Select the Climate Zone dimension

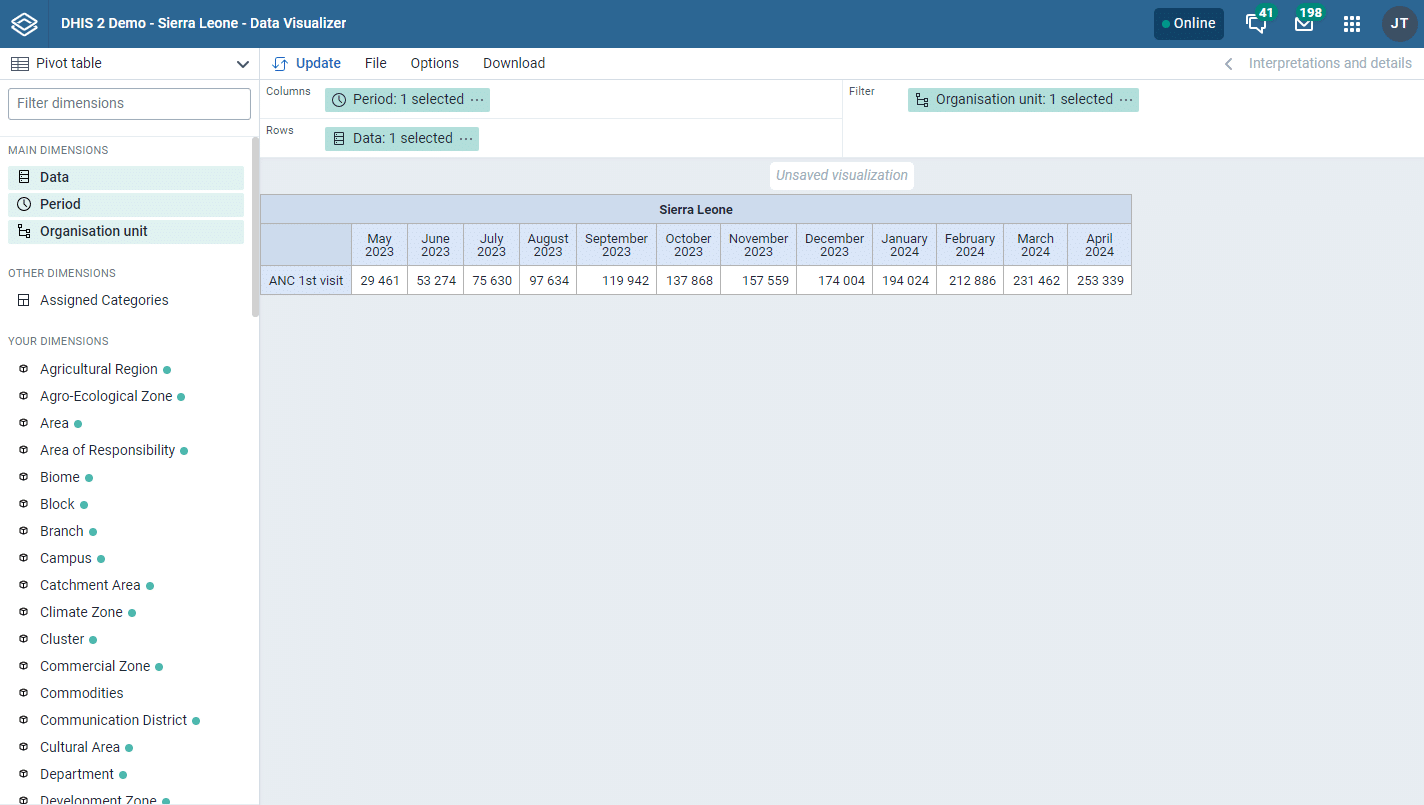pos(81,612)
